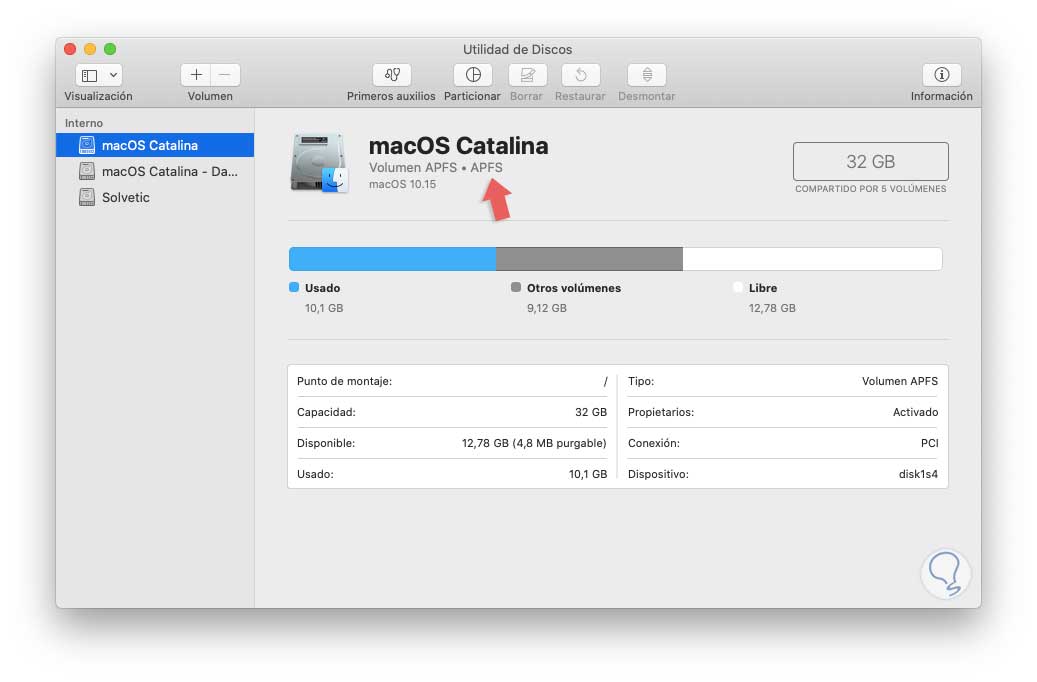Open the Visualización view dropdown
Viewport: 1037px width, 682px height.
[x=98, y=75]
